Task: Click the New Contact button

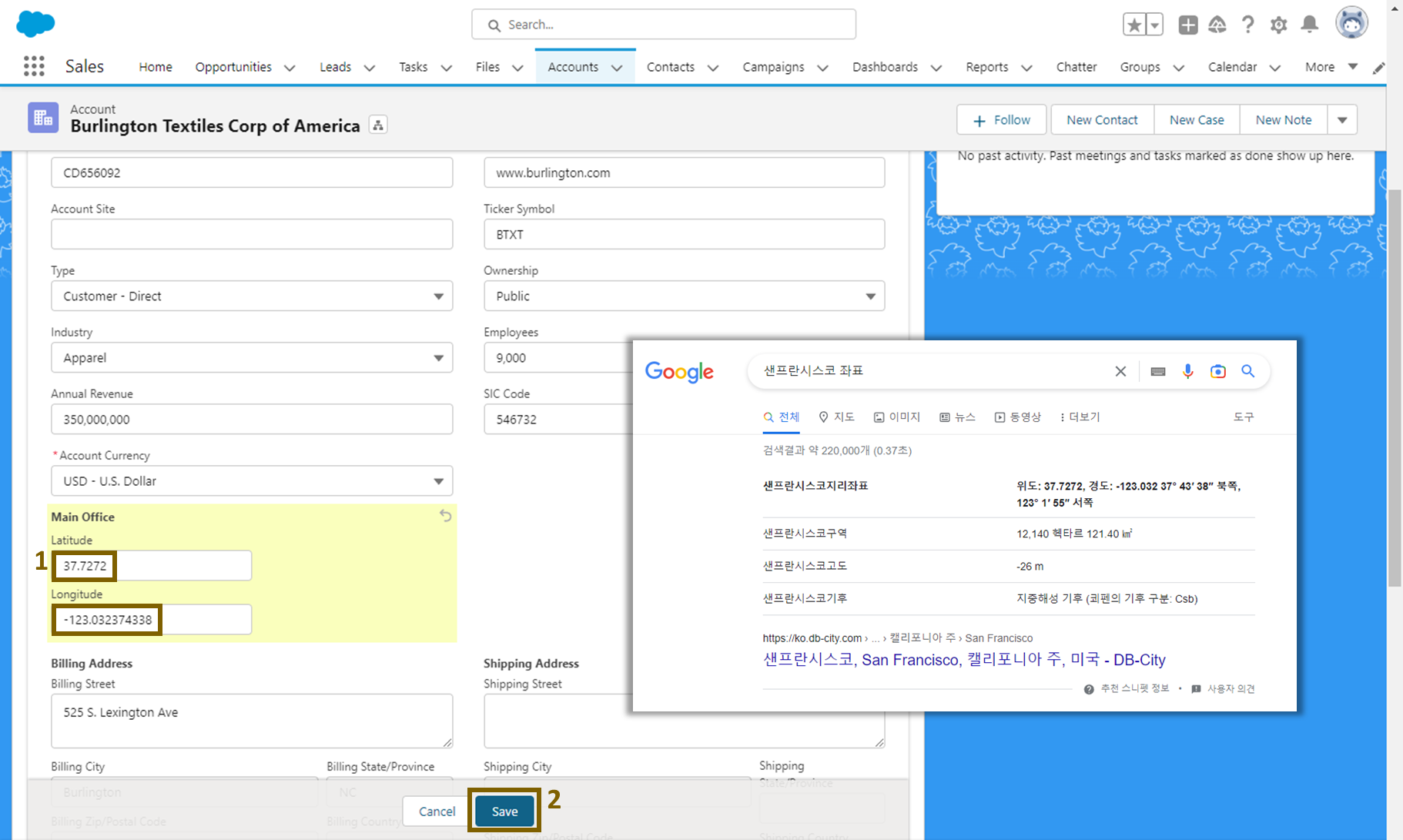Action: coord(1102,119)
